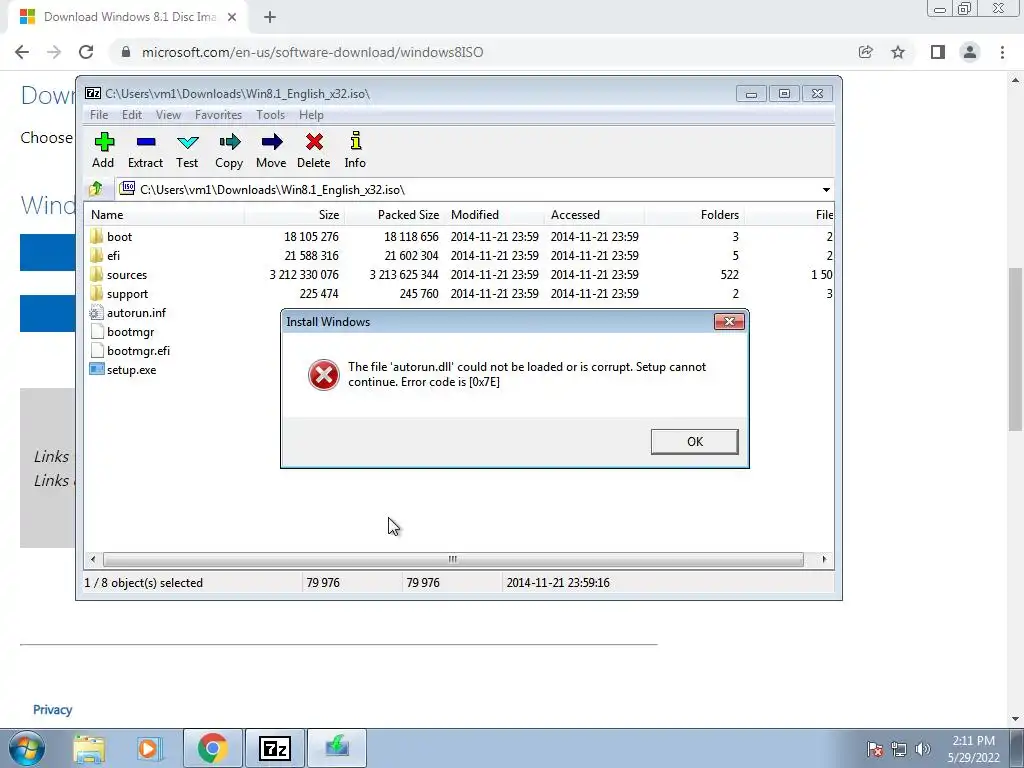1024x768 pixels.
Task: Click the Add toolbar icon in 7-Zip
Action: tap(103, 150)
